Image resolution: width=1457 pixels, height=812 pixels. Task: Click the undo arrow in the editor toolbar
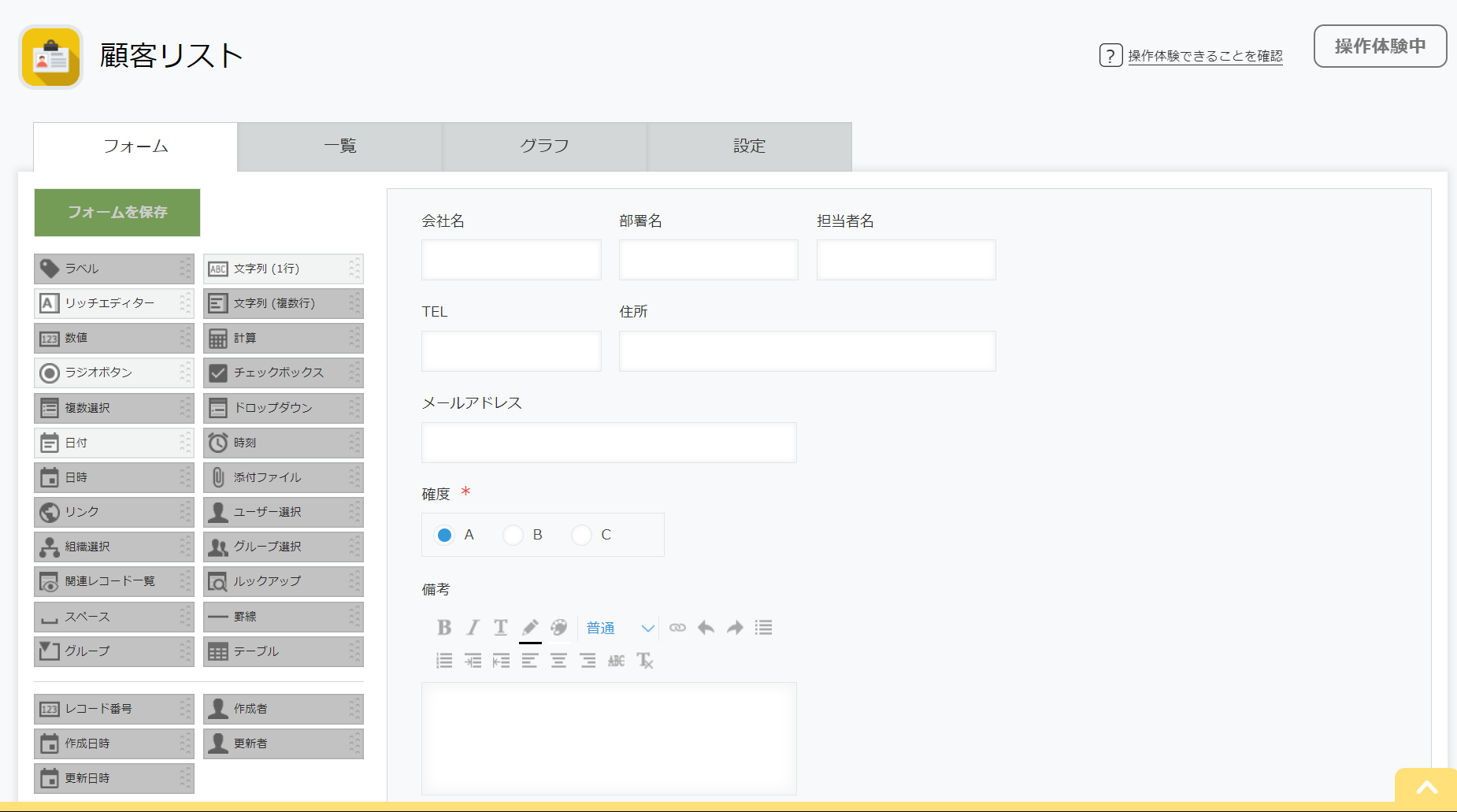[706, 628]
